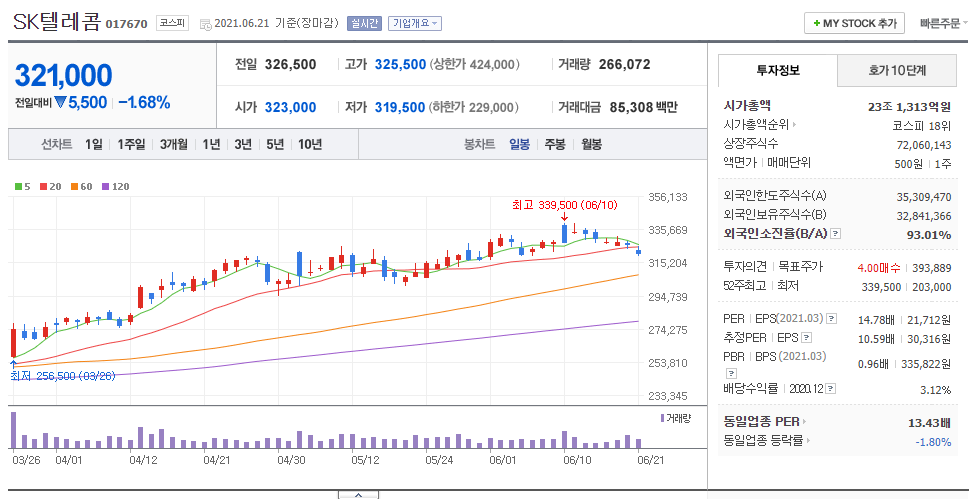Click the collapse arrow handle below the chart
Viewport: 976px width, 499px height.
coord(358,495)
